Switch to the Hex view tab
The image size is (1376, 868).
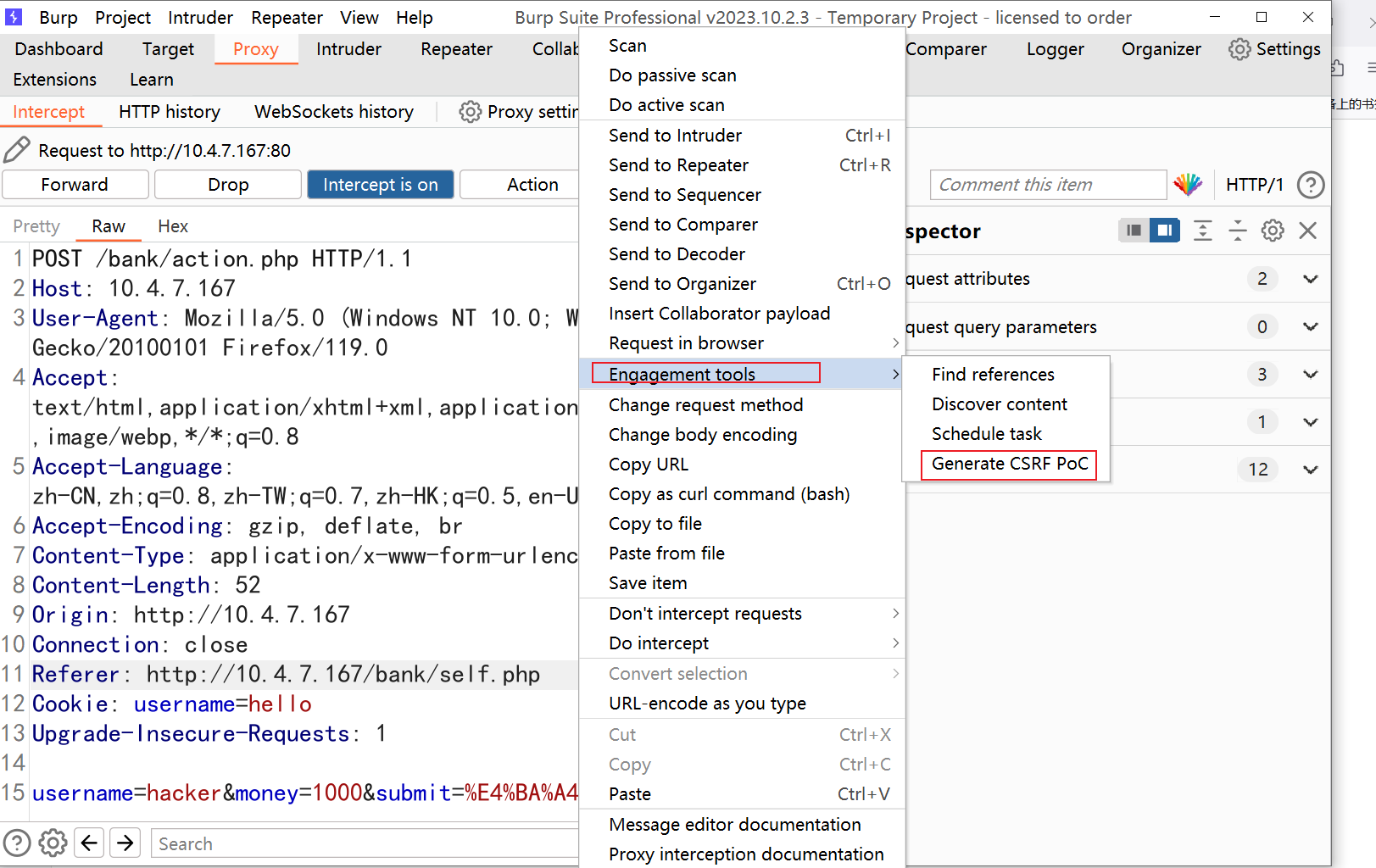click(x=173, y=226)
